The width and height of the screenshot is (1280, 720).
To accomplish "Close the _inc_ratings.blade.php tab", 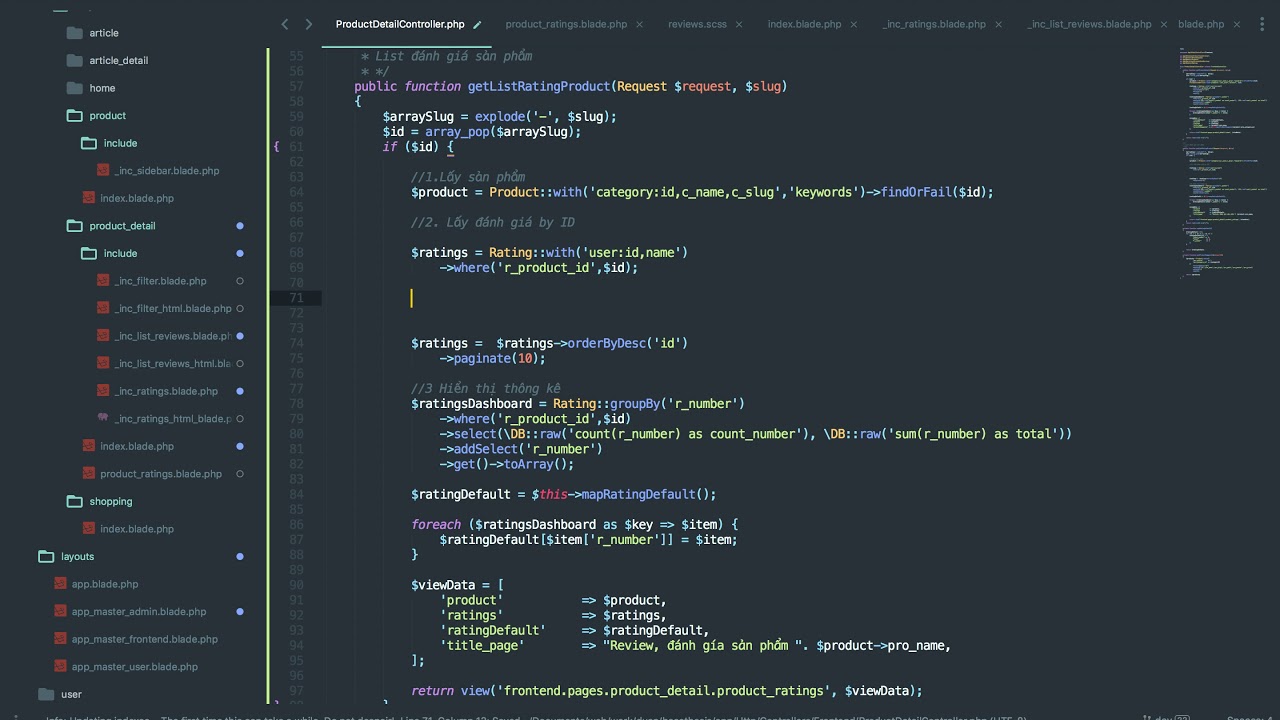I will [999, 24].
